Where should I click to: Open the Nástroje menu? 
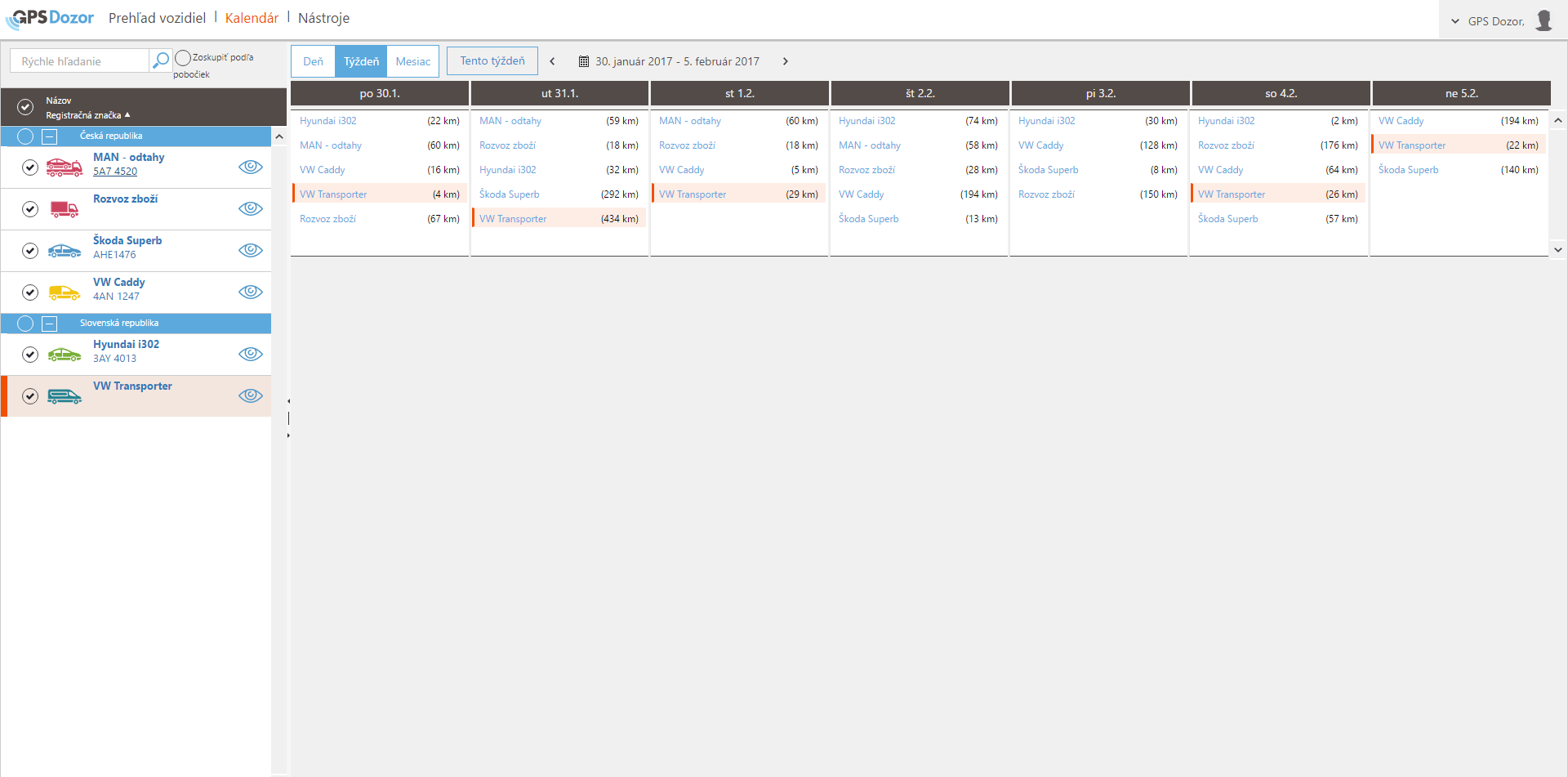coord(323,18)
